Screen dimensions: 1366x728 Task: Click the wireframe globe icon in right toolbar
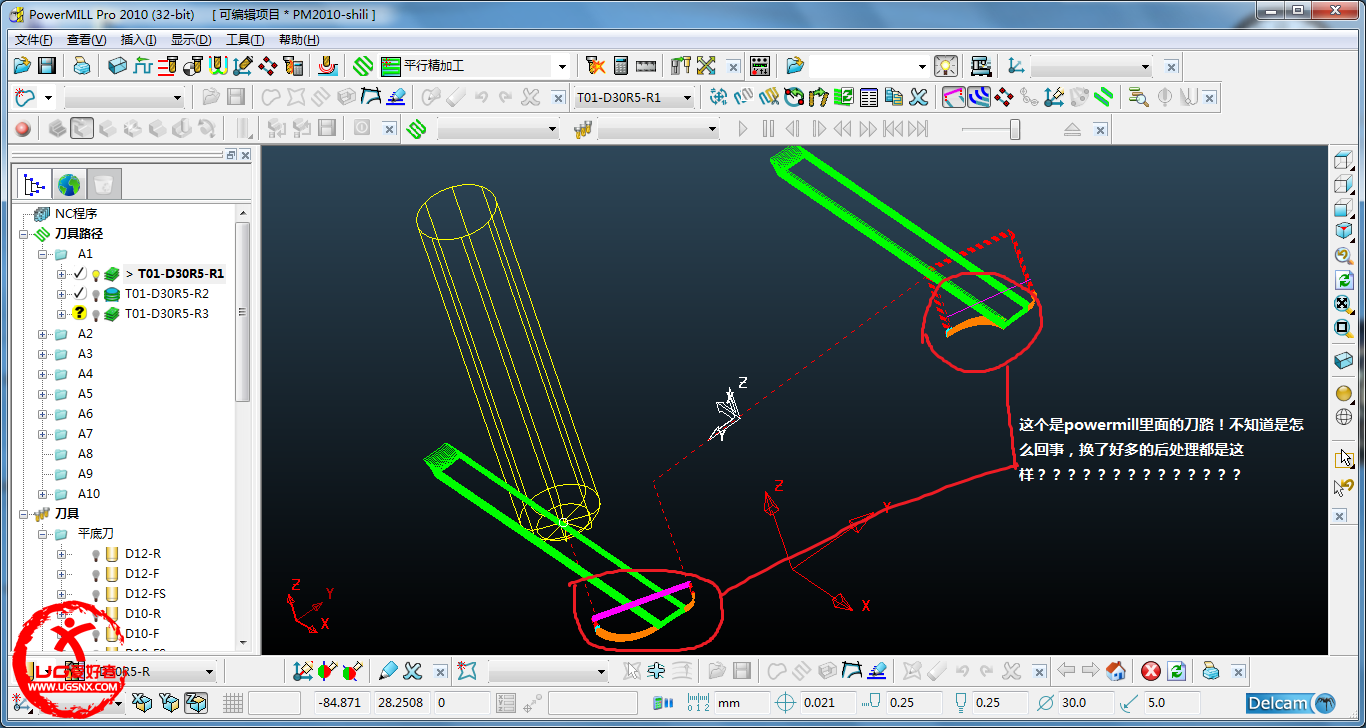(1344, 417)
